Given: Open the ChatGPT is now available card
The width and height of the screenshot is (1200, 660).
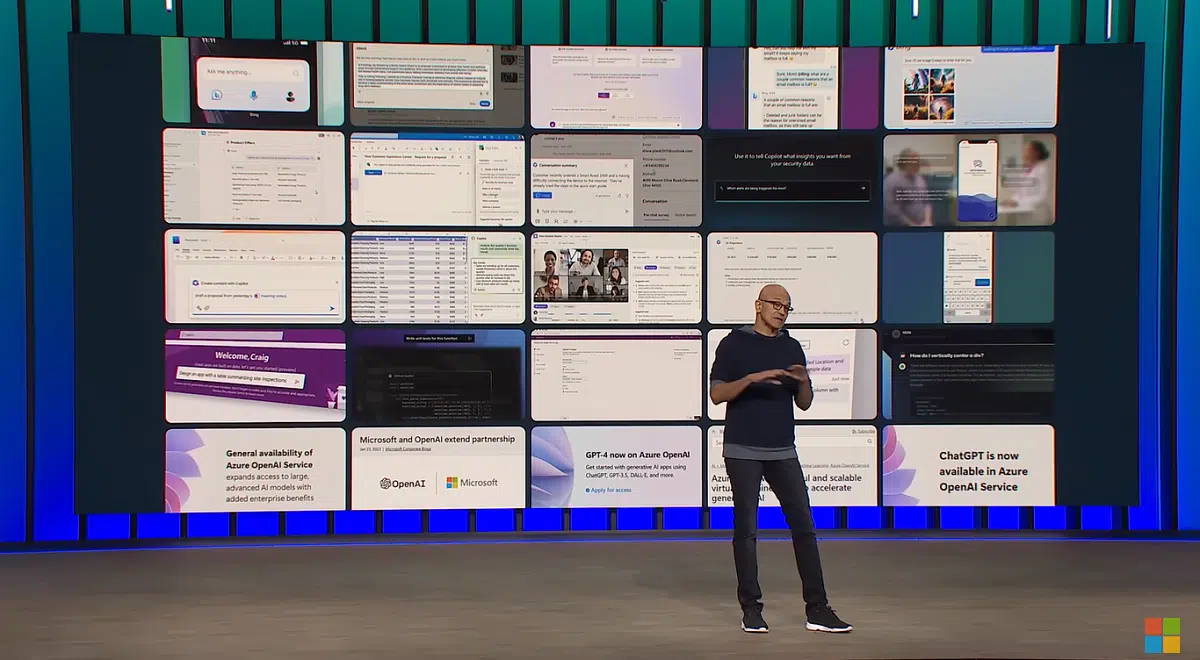Looking at the screenshot, I should click(968, 466).
